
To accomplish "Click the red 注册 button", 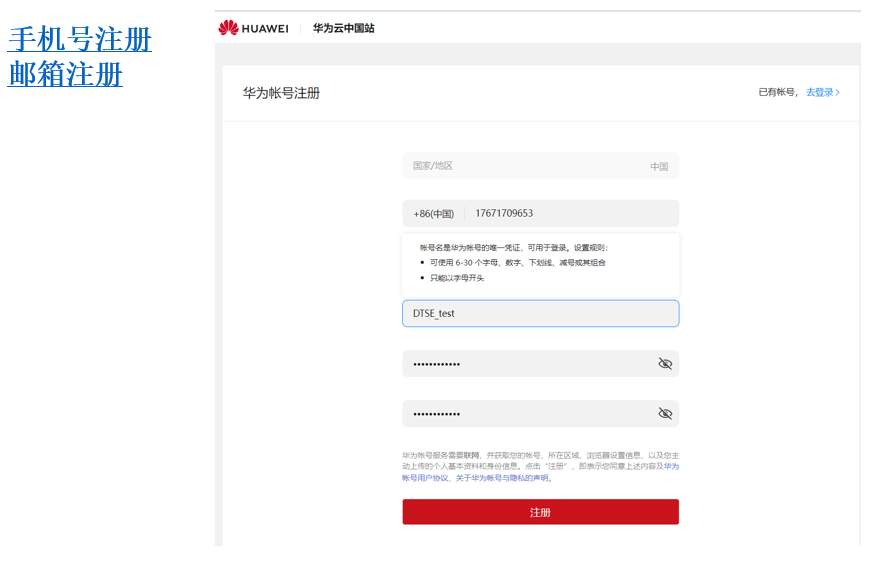I will (x=540, y=512).
